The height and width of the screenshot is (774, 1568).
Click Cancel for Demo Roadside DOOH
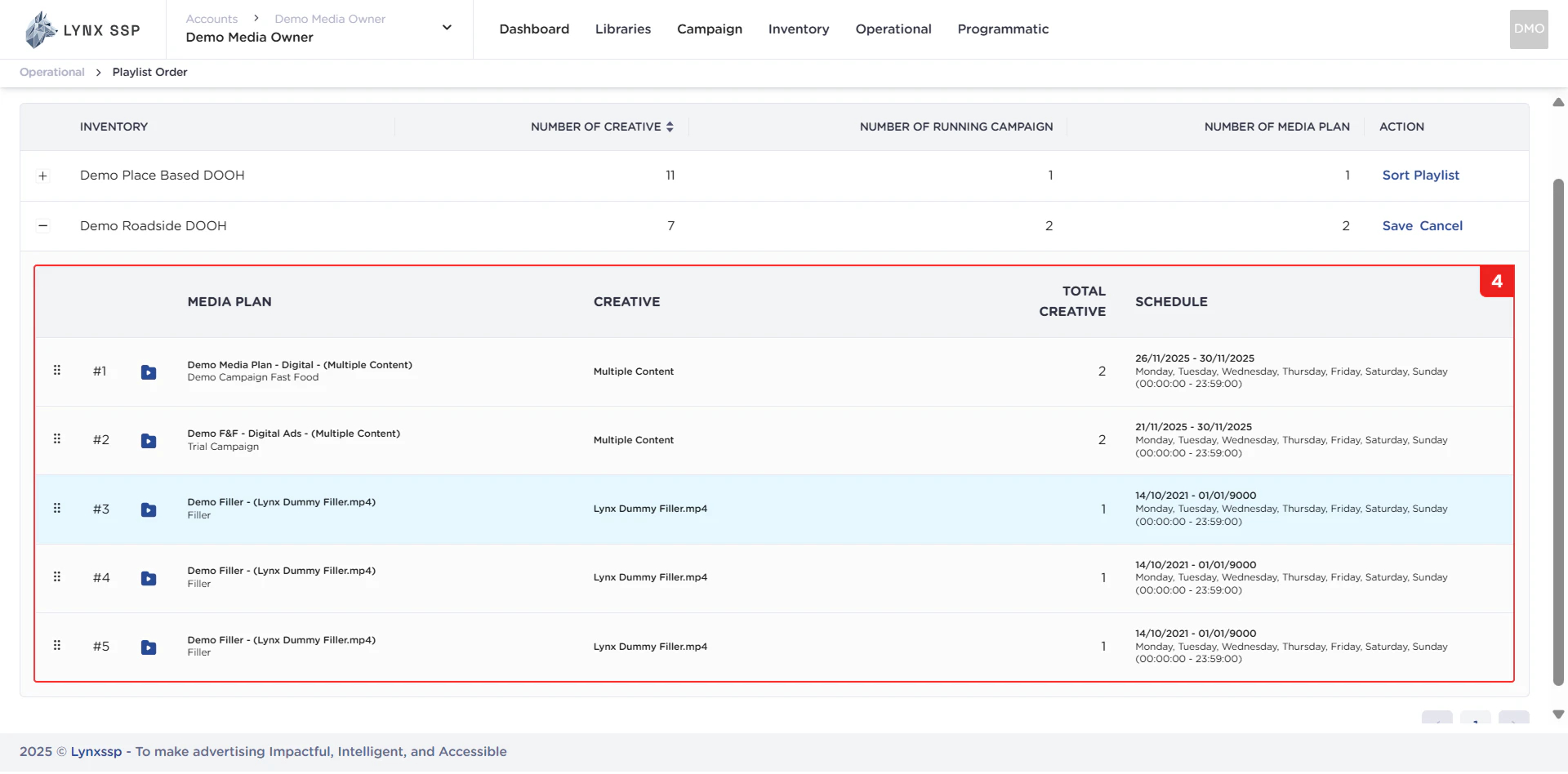pos(1441,226)
